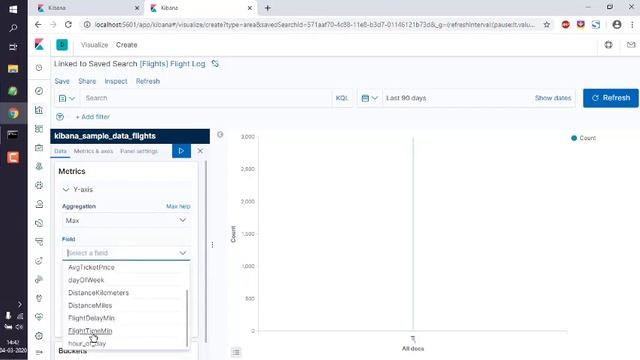Click the unlink saved search icon

[x=215, y=64]
